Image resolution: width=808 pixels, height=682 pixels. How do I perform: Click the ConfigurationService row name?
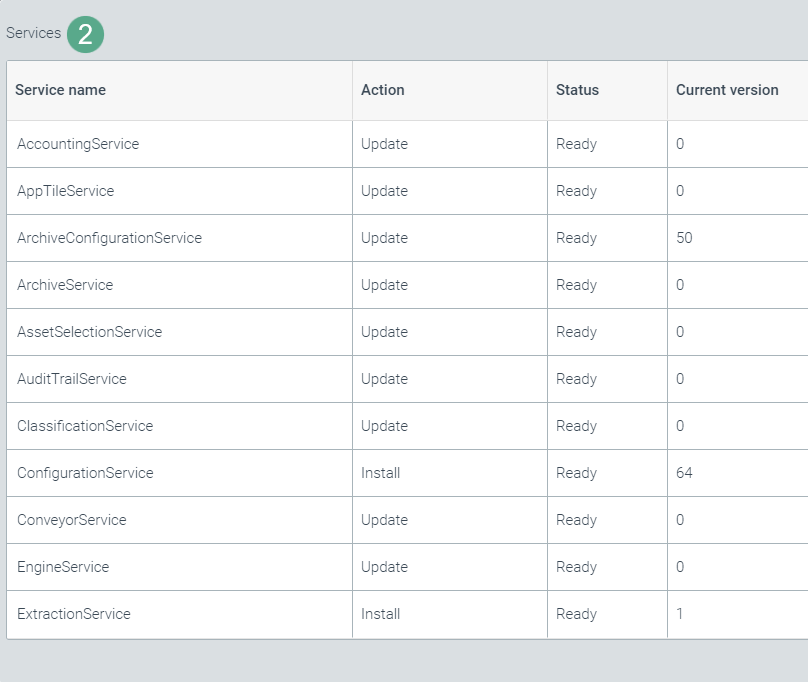(x=85, y=473)
